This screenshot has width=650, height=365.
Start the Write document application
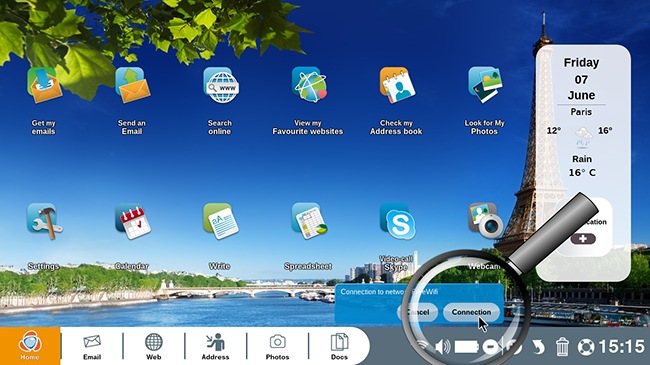pos(221,221)
